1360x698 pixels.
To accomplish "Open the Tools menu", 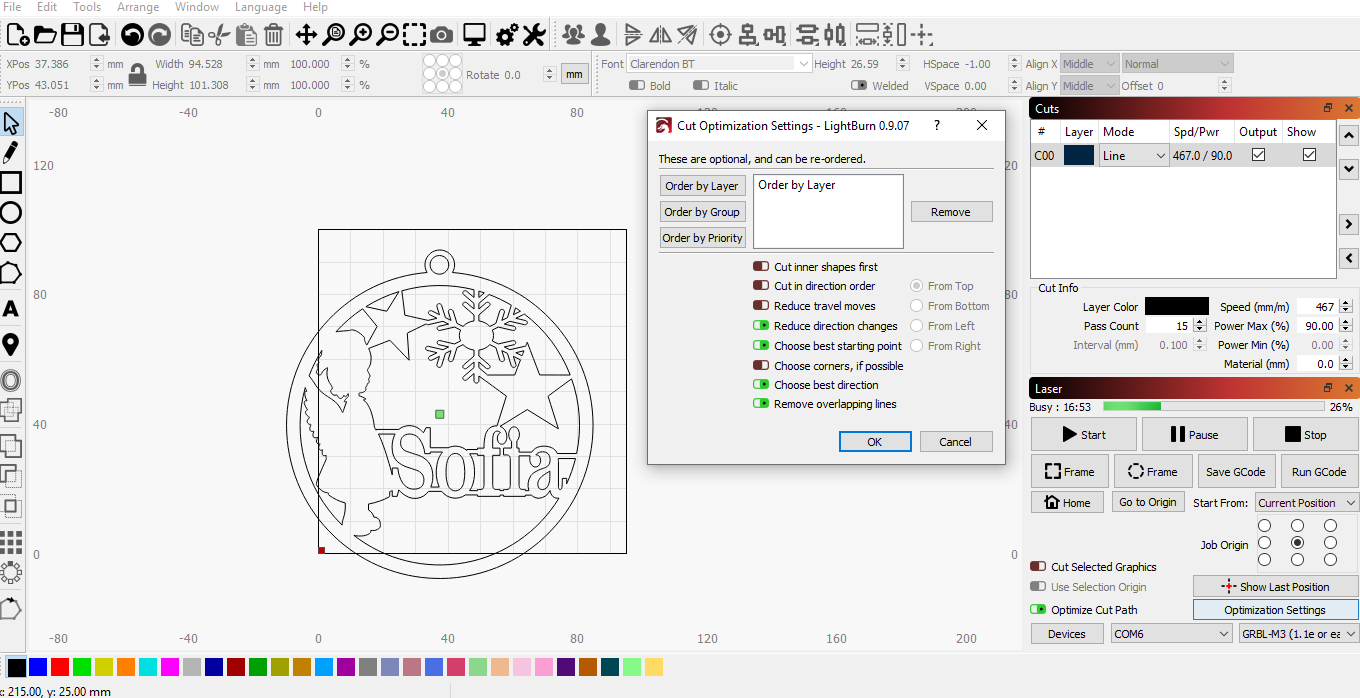I will point(87,7).
